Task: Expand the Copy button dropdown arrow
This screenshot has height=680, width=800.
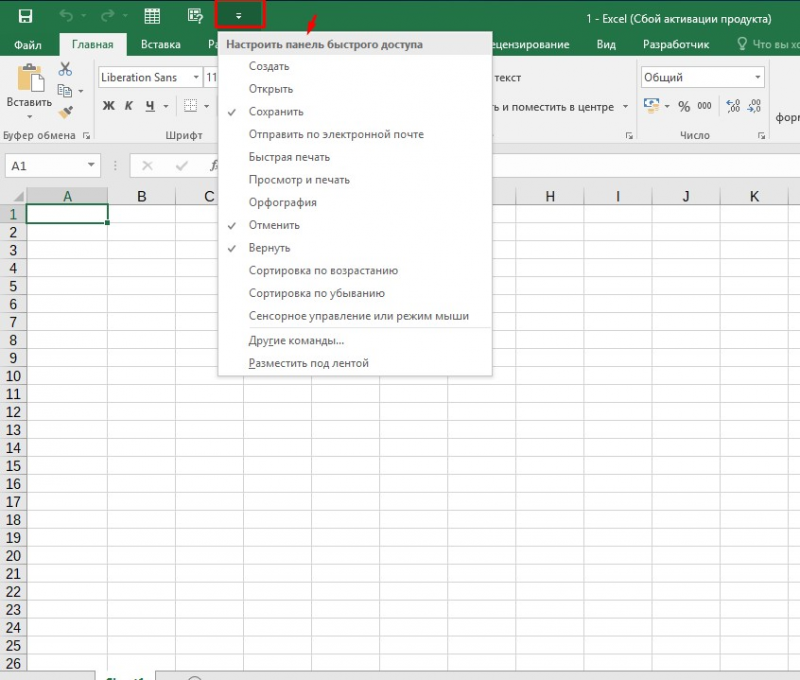Action: (81, 91)
